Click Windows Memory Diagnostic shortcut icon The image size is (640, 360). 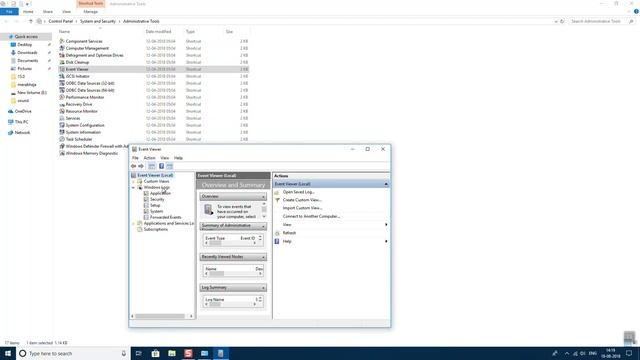click(62, 153)
